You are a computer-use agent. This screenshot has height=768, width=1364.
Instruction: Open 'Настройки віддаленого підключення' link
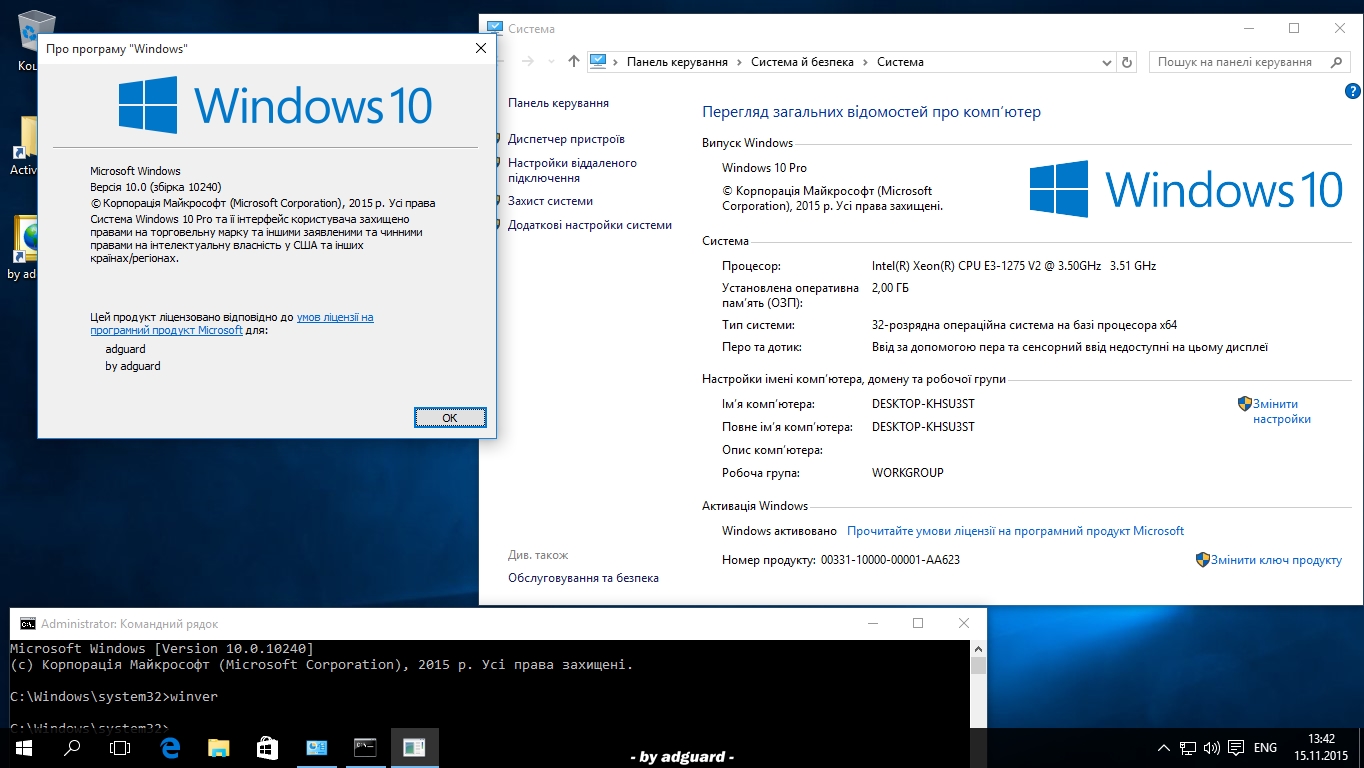pyautogui.click(x=572, y=170)
